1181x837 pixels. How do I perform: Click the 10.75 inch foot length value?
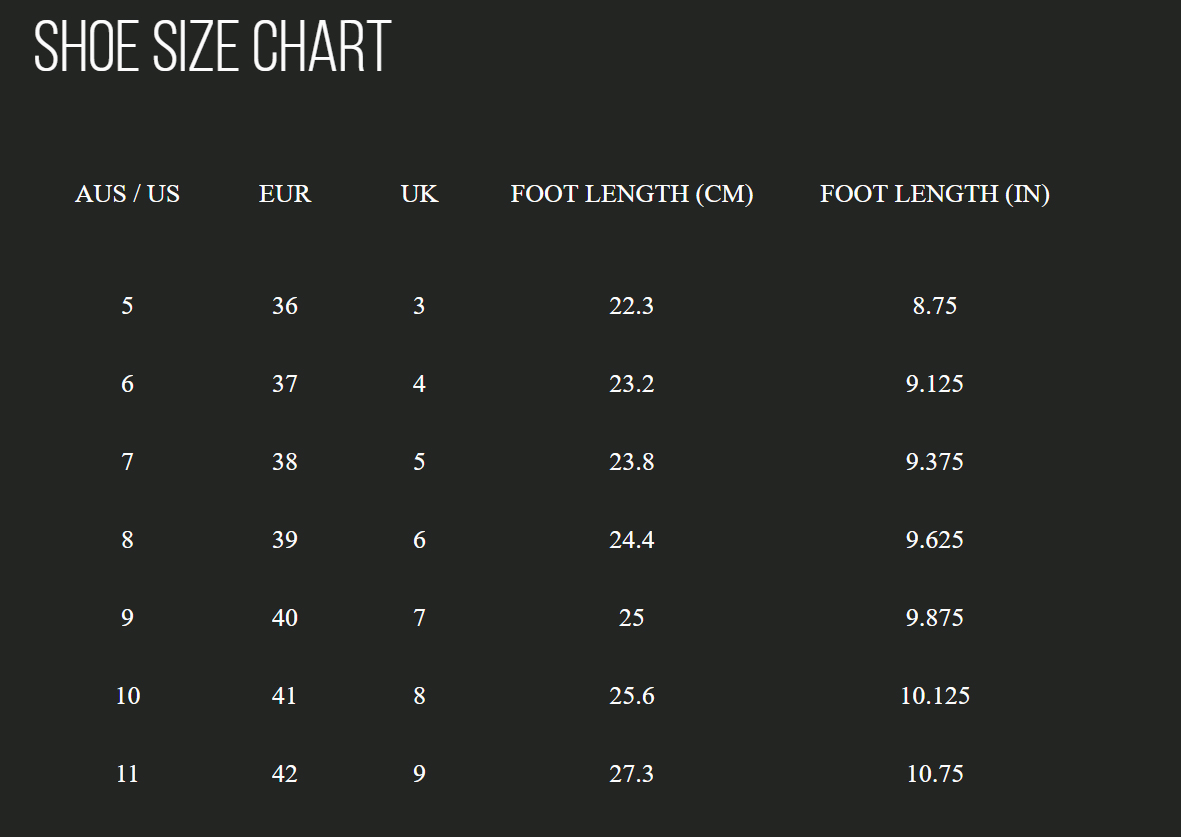point(934,774)
